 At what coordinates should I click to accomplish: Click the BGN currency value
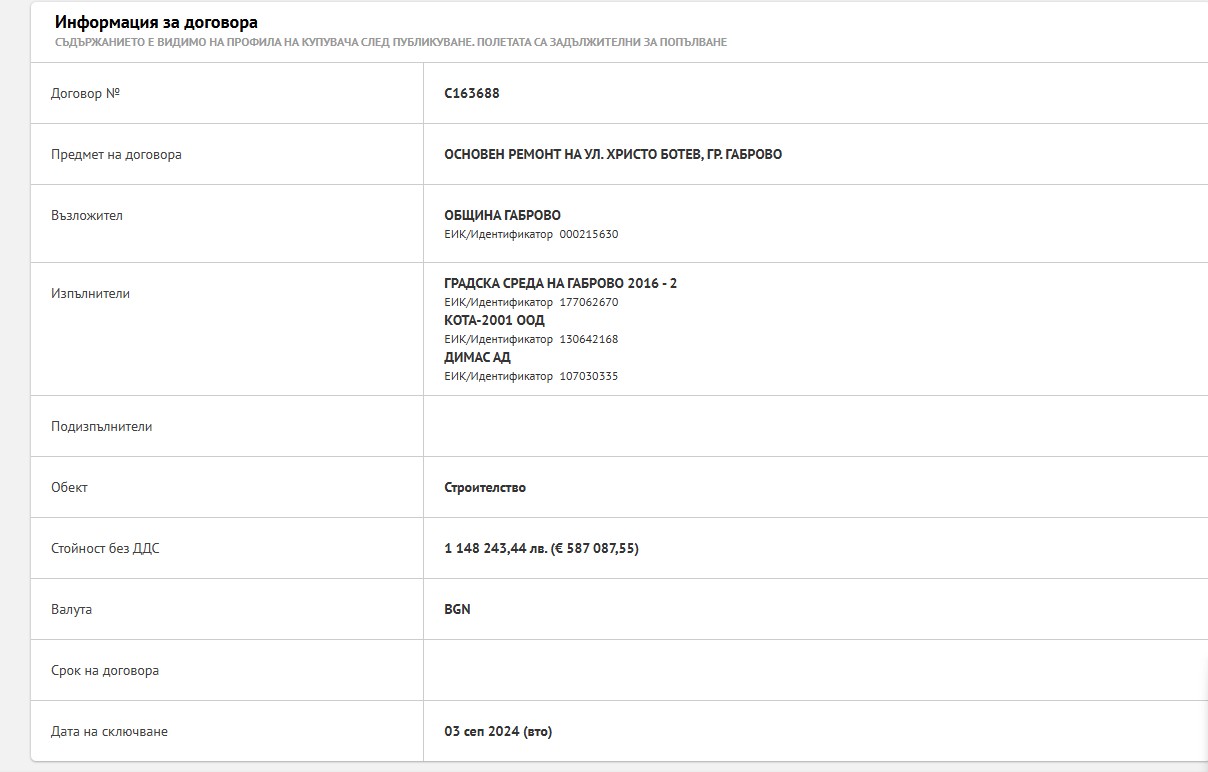[457, 609]
